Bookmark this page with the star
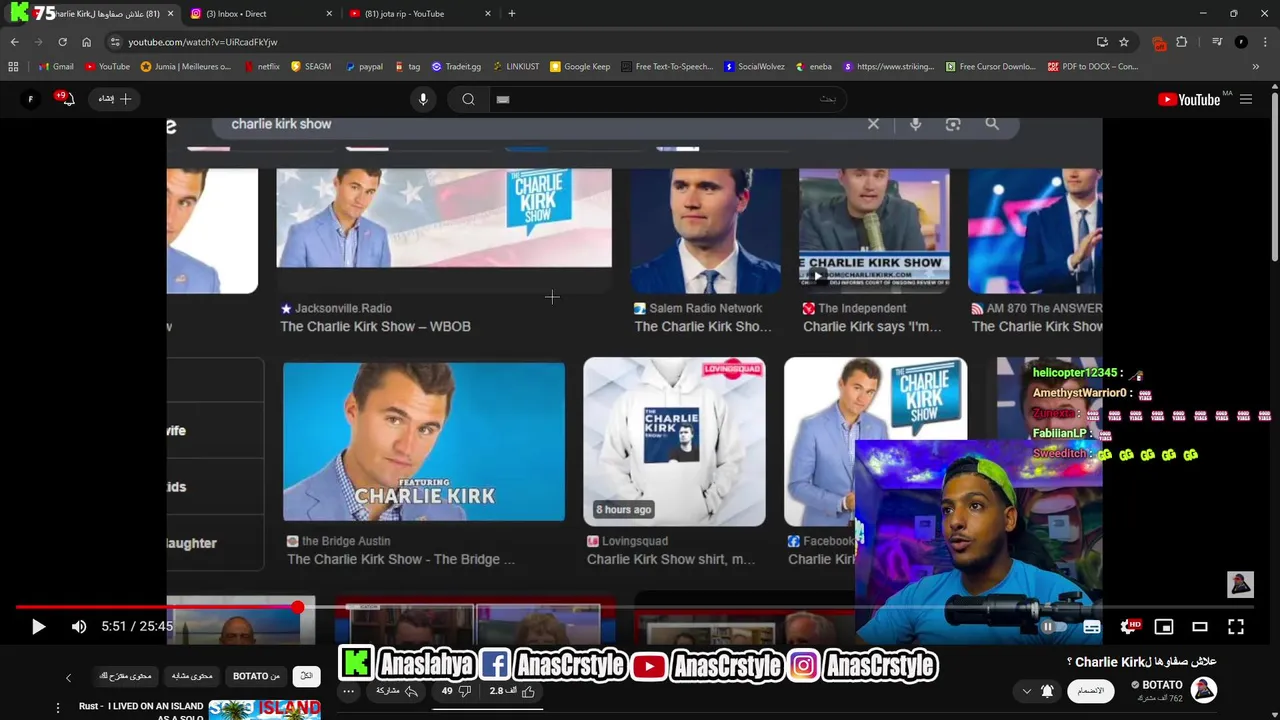 coord(1124,42)
